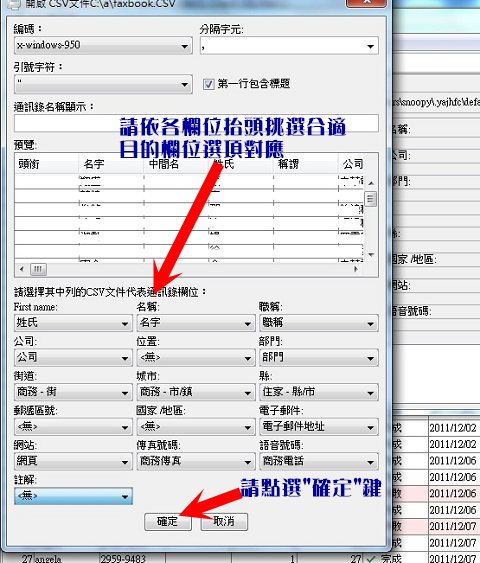480x563 pixels.
Task: Open the 城市 dropdown set to 商務 - 市/鎮
Action: coord(196,392)
